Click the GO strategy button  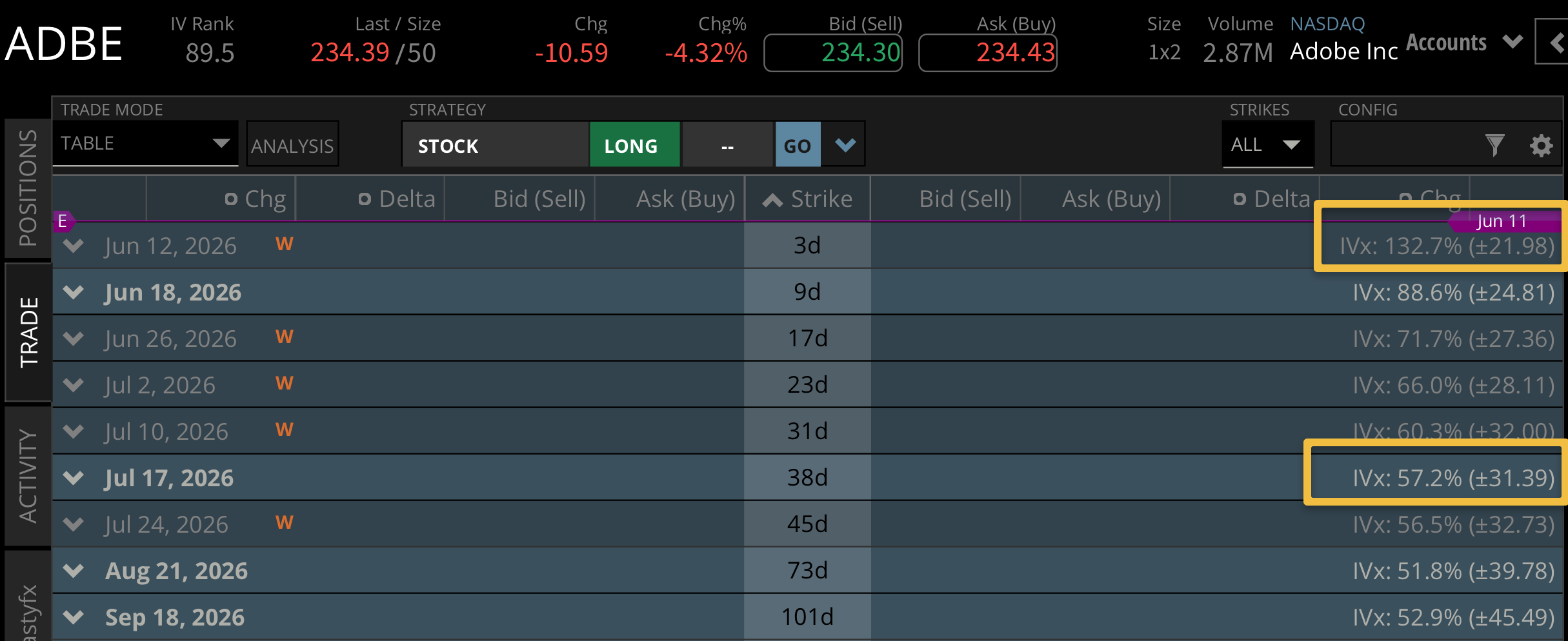[798, 145]
